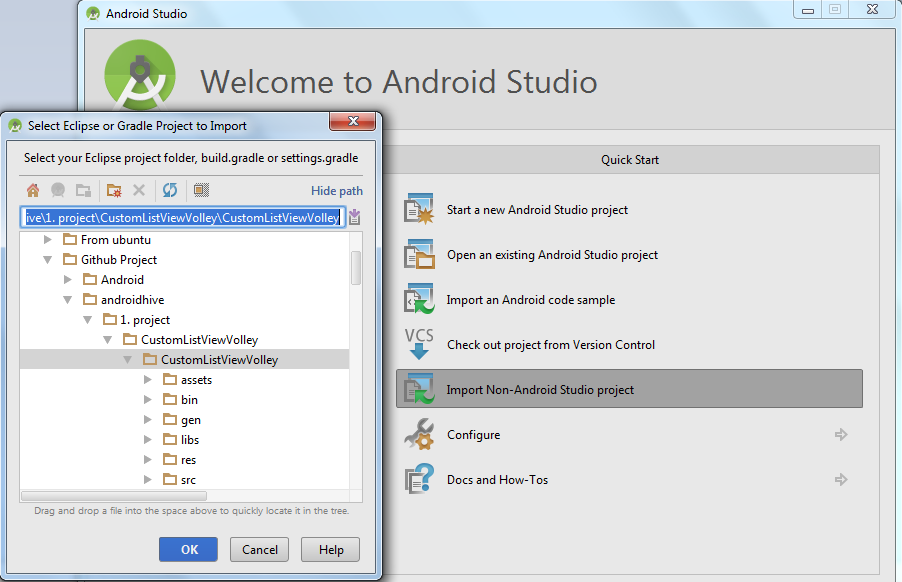
Task: Open the Configure menu entry
Action: click(629, 434)
